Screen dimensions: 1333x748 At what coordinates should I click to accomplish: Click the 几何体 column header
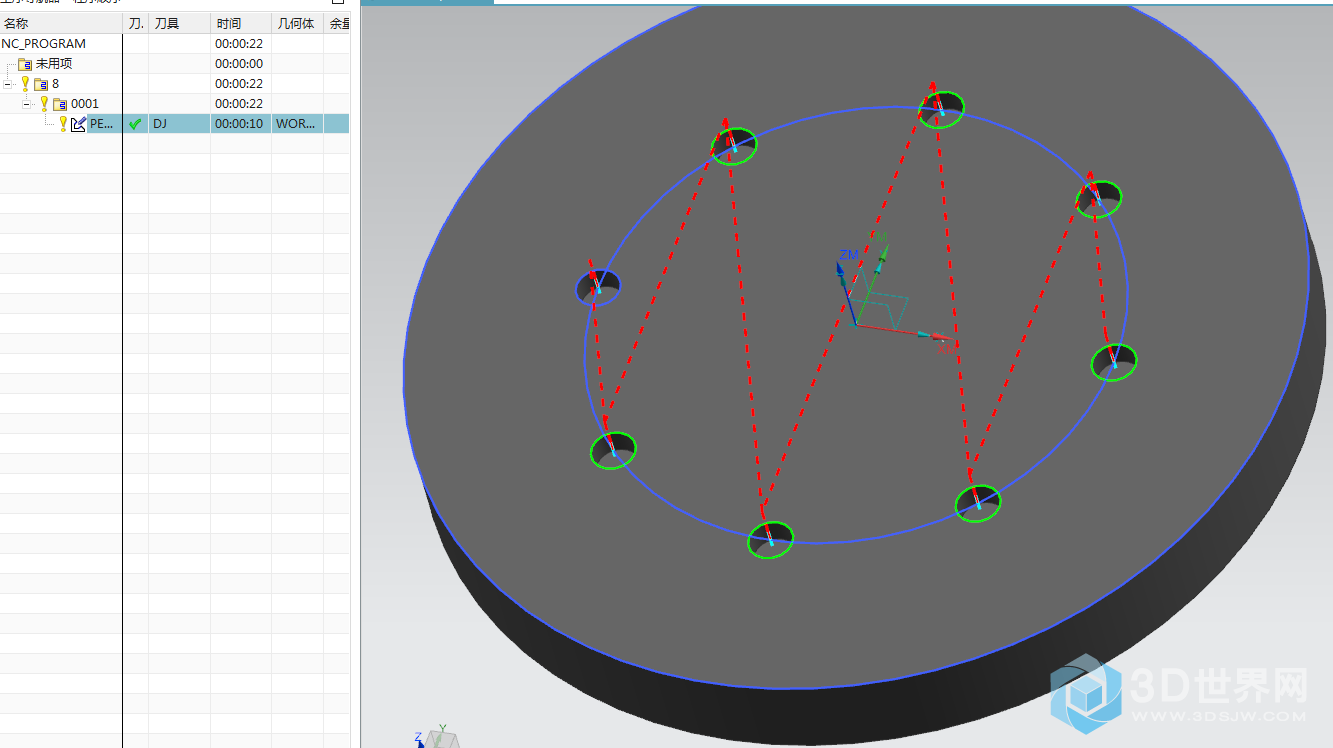pos(297,23)
